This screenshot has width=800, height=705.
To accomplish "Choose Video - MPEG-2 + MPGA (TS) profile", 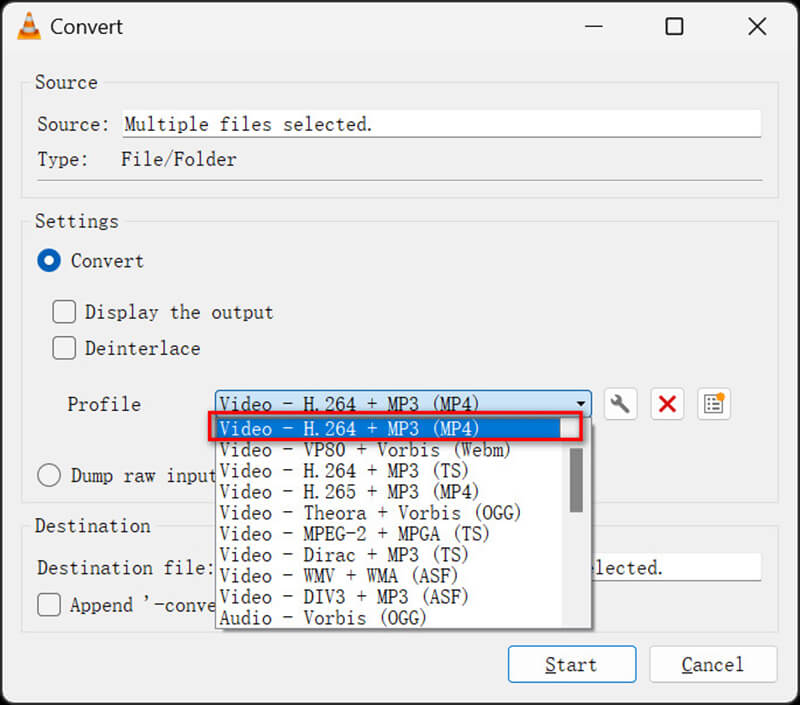I will pyautogui.click(x=391, y=534).
